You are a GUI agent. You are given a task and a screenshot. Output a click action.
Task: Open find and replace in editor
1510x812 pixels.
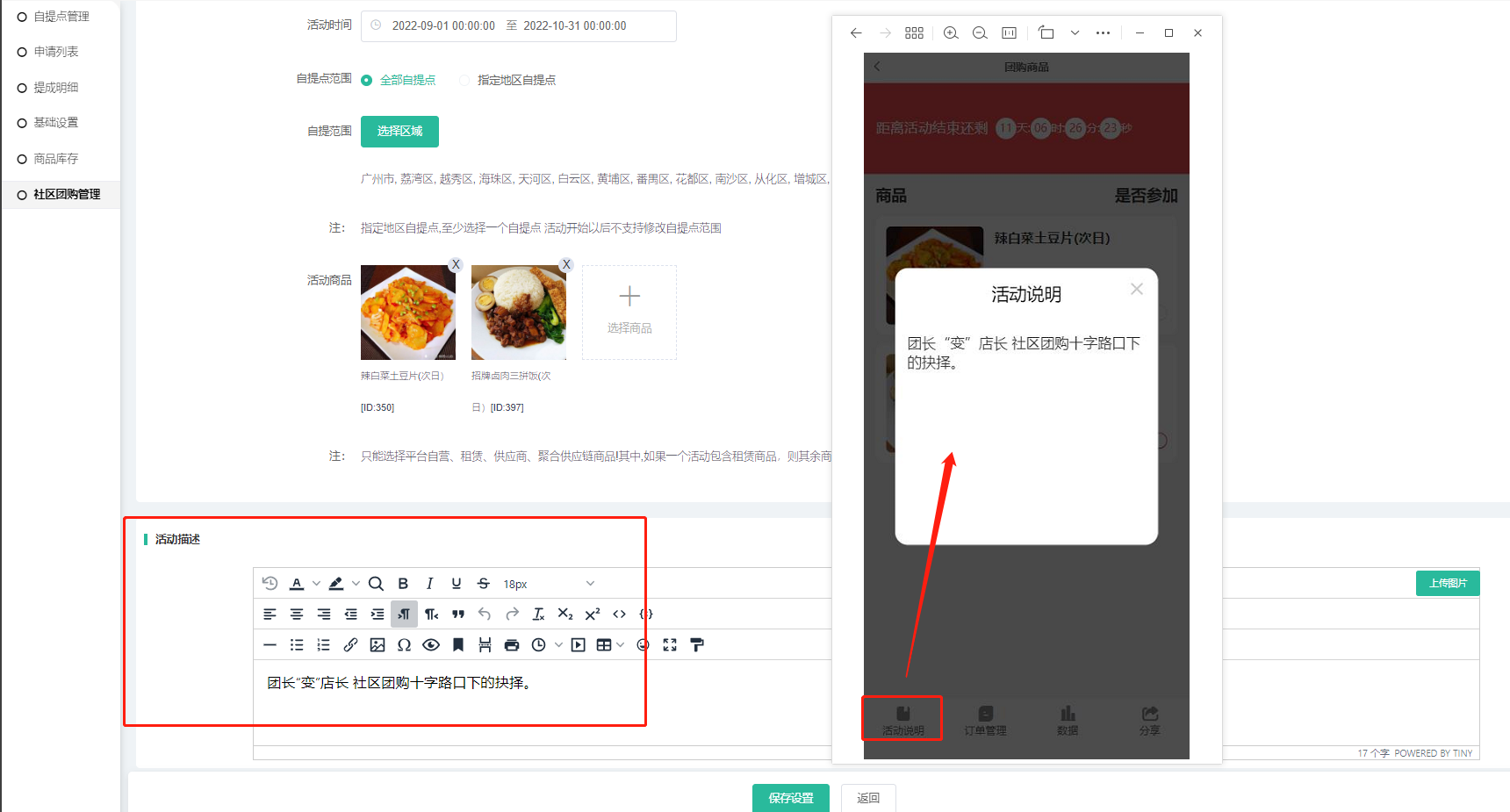tap(376, 584)
